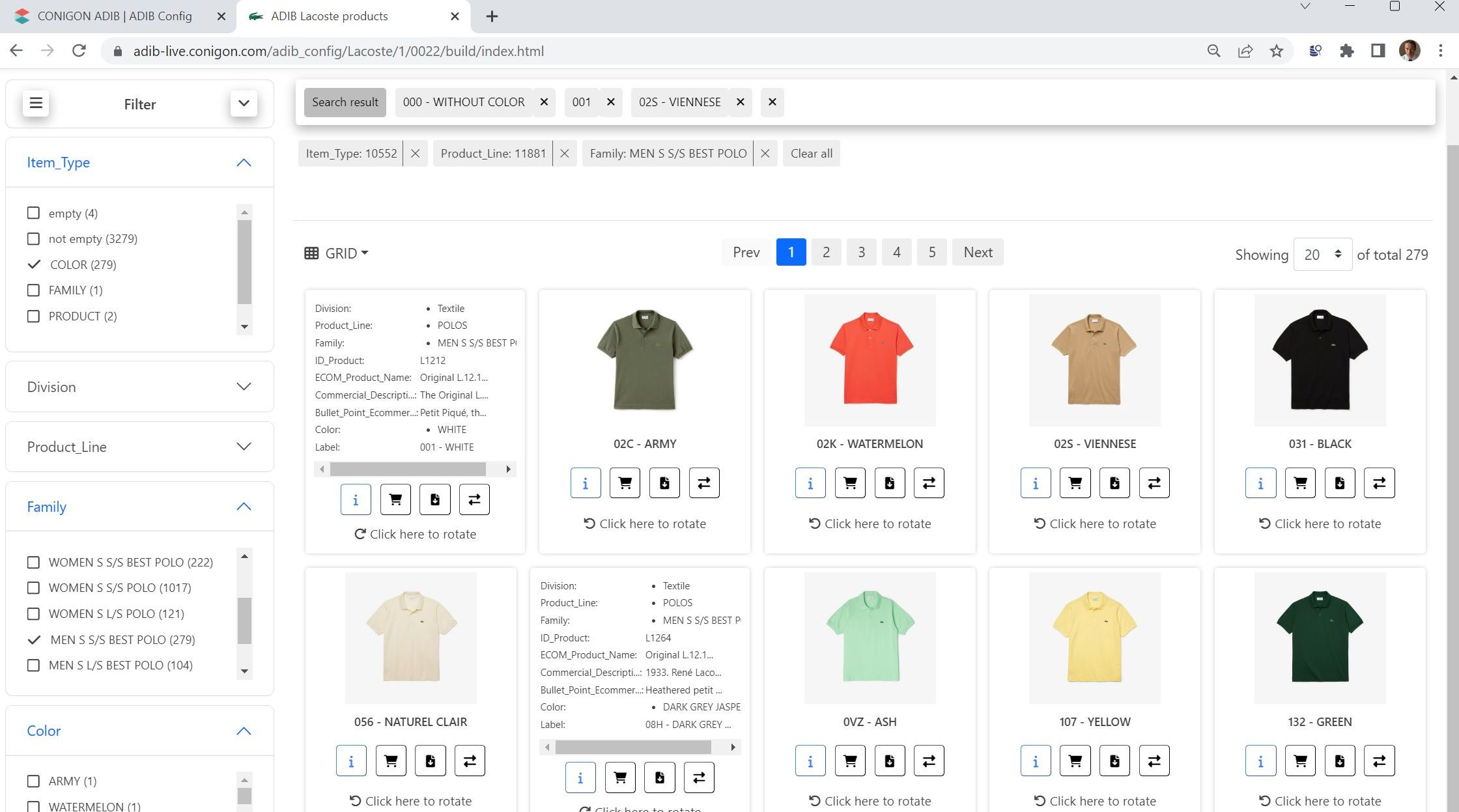Expand the Product_Line filter section
The height and width of the screenshot is (812, 1459).
tap(244, 447)
